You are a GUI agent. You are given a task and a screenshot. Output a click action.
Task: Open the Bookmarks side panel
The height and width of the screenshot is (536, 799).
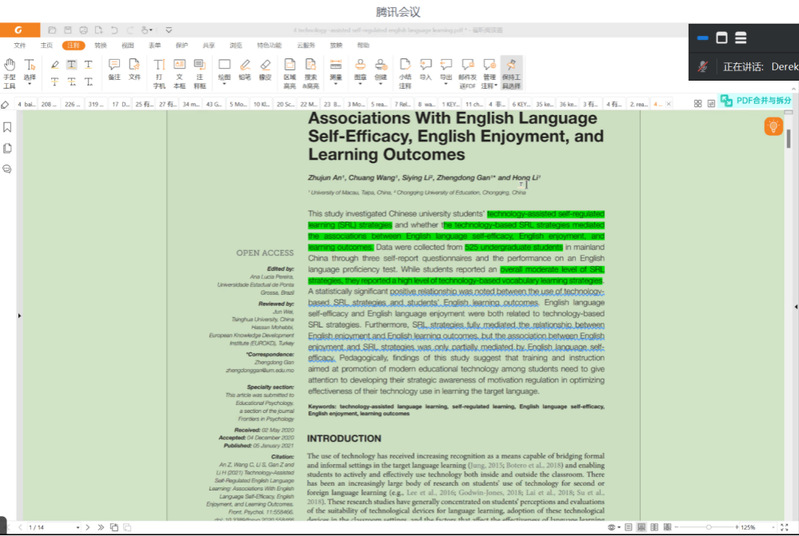(7, 127)
